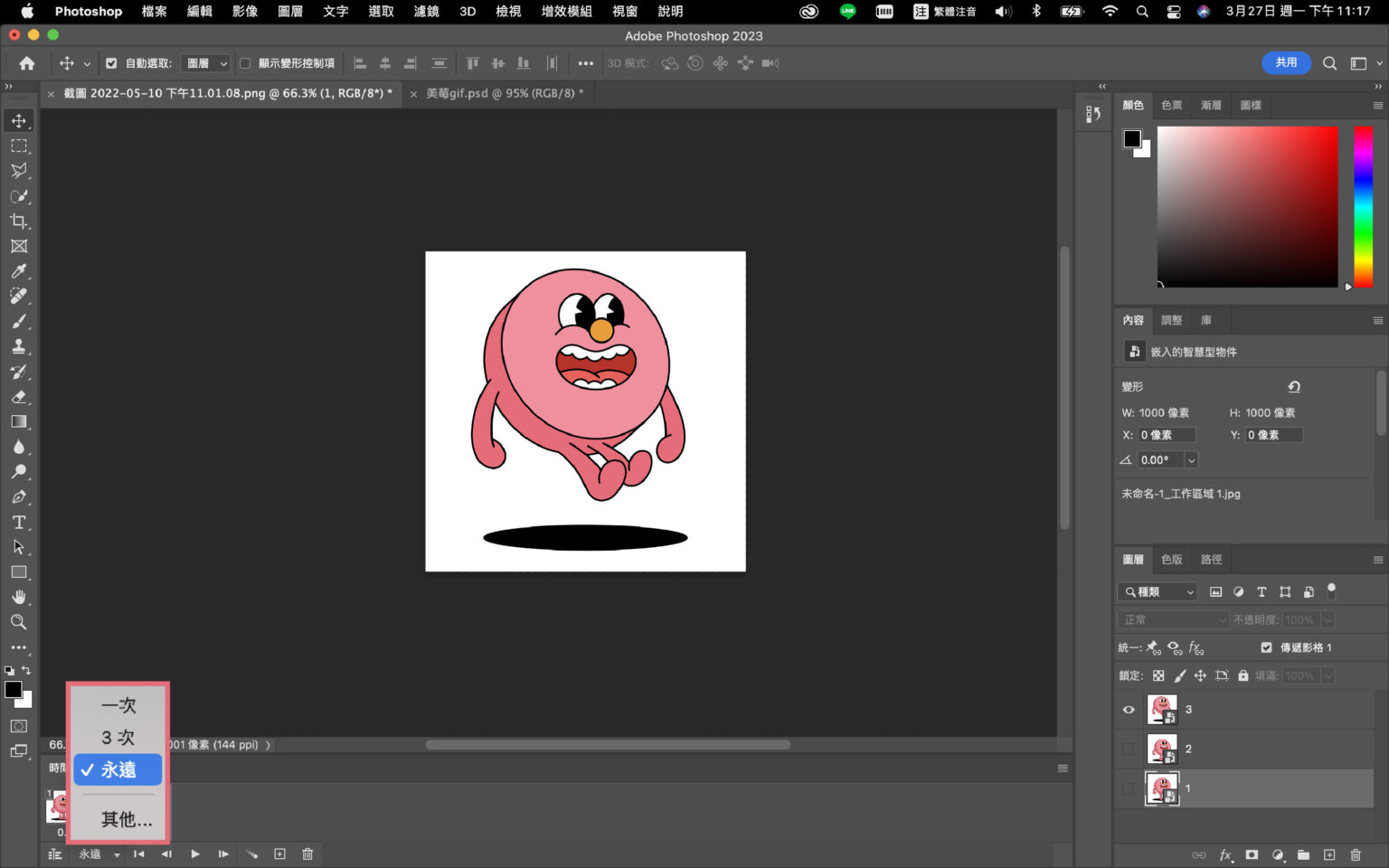Show layer 2 visibility box

click(x=1129, y=749)
